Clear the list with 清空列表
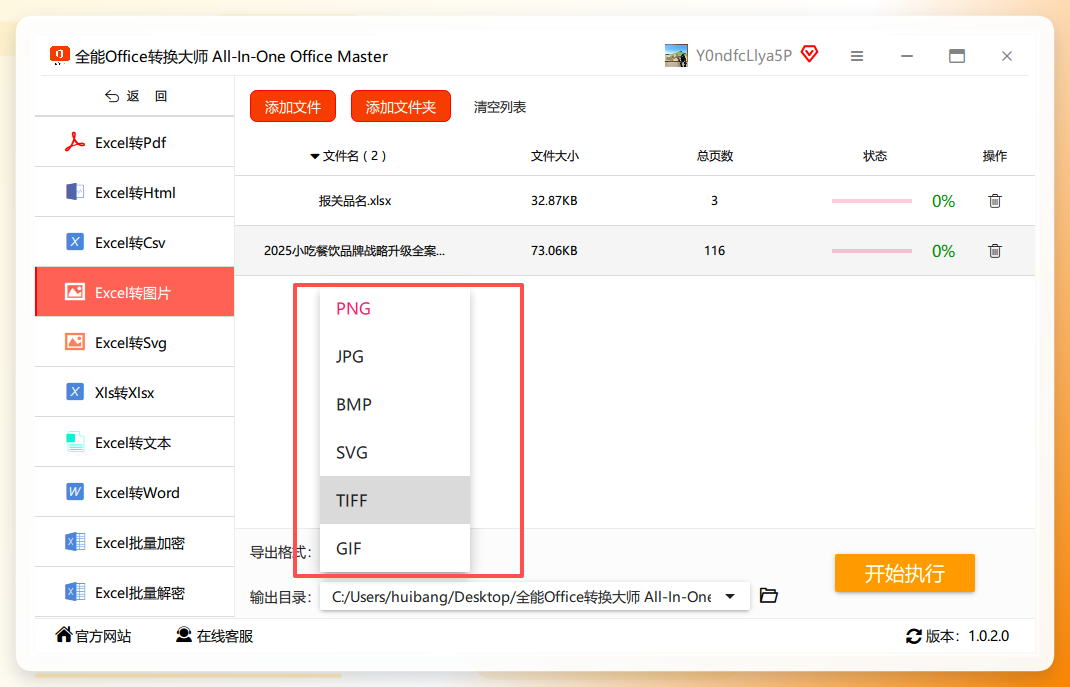The height and width of the screenshot is (687, 1070). tap(500, 107)
